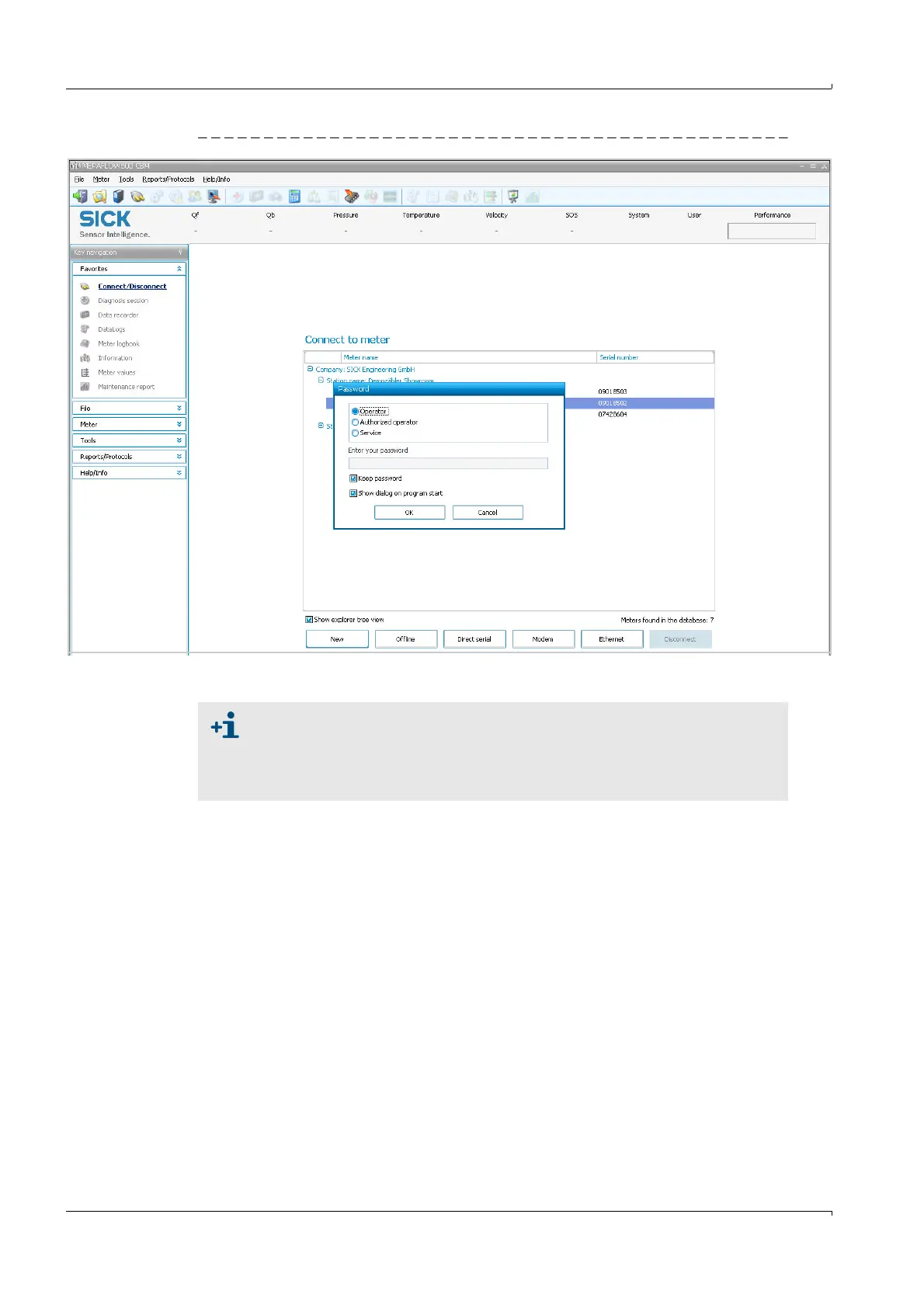The width and height of the screenshot is (924, 1308).
Task: Pin the Key navigation panel
Action: click(180, 252)
